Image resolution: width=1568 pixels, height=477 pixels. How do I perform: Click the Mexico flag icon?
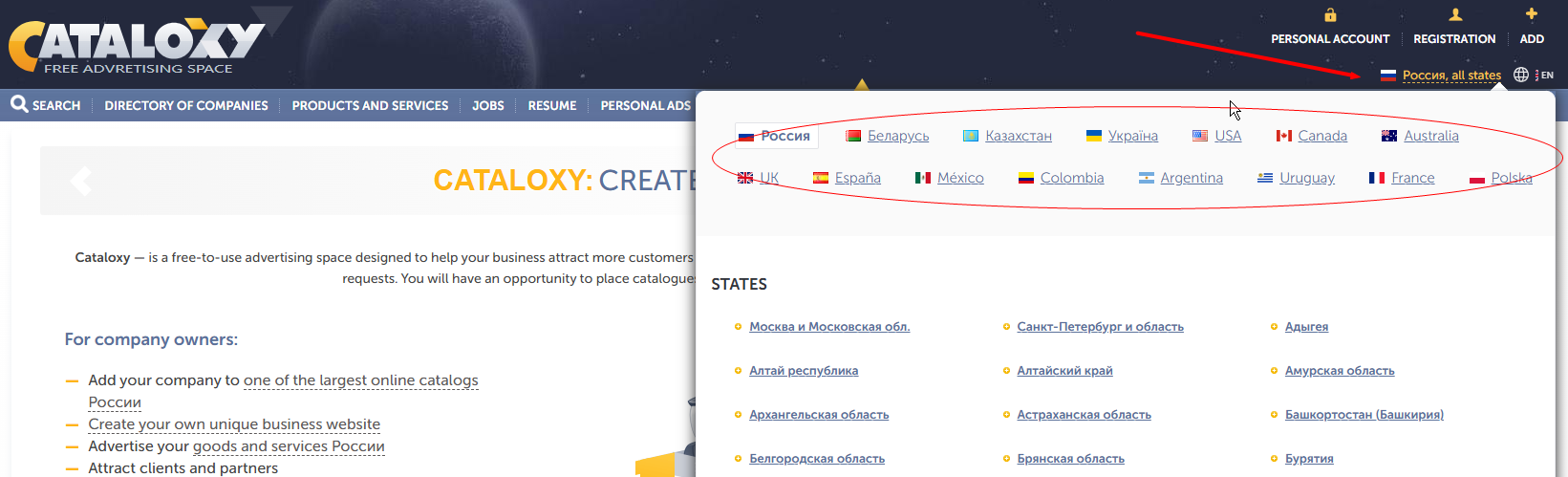923,178
